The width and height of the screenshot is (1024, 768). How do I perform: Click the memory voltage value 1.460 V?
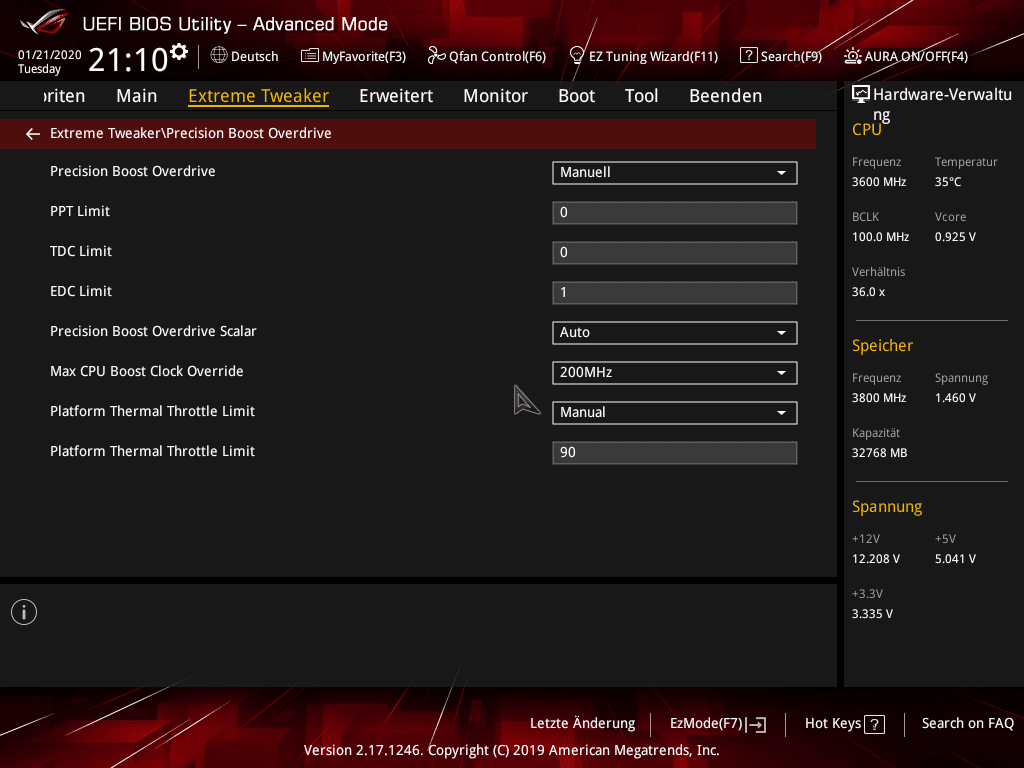(x=955, y=398)
